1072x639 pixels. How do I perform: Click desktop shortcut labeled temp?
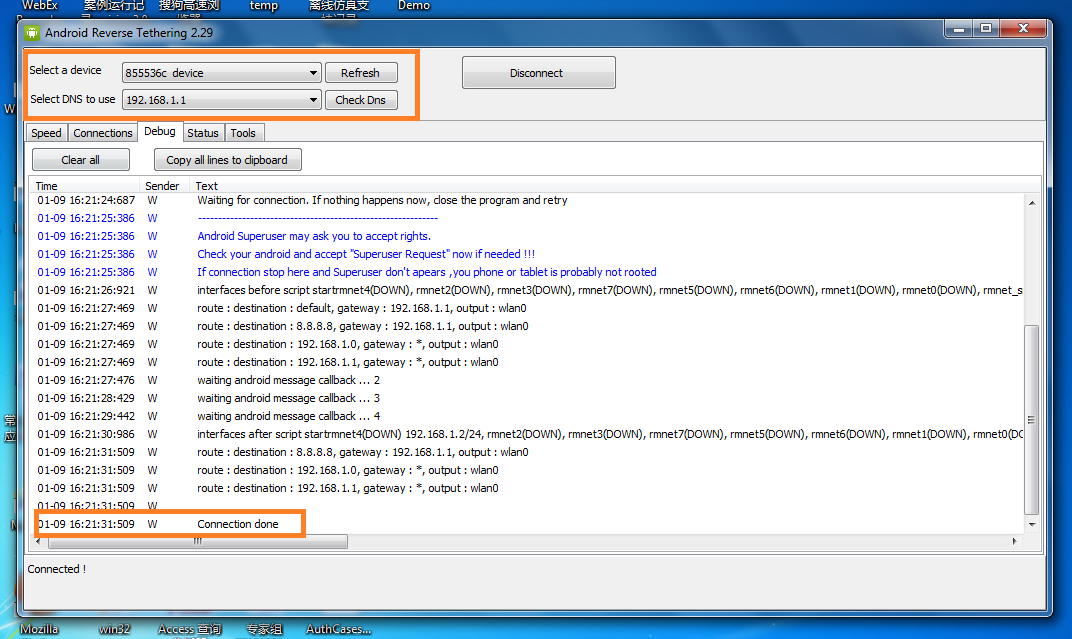coord(264,5)
